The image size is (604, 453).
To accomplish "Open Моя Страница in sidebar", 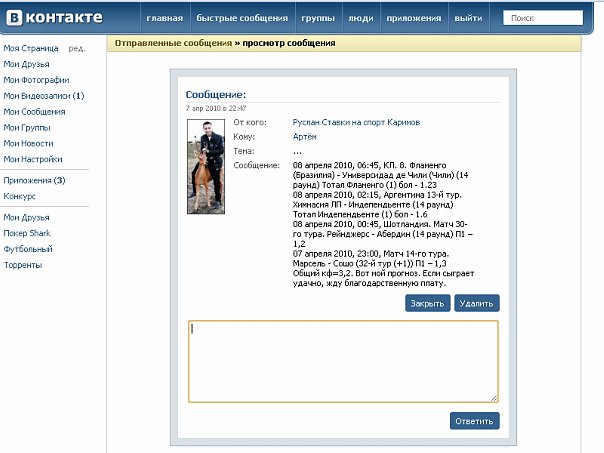I will point(31,48).
